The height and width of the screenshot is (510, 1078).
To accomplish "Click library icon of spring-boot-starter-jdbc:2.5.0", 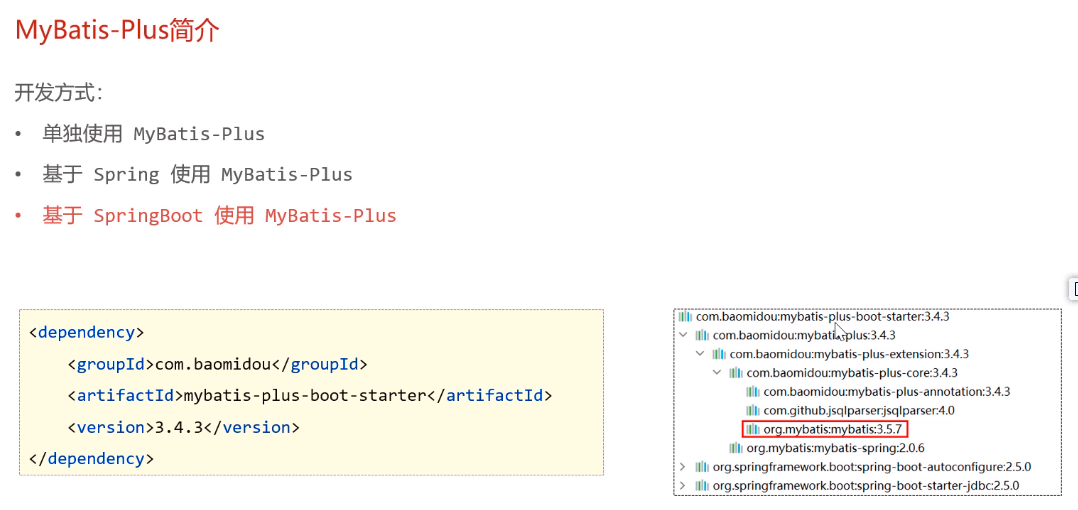I will [x=701, y=485].
